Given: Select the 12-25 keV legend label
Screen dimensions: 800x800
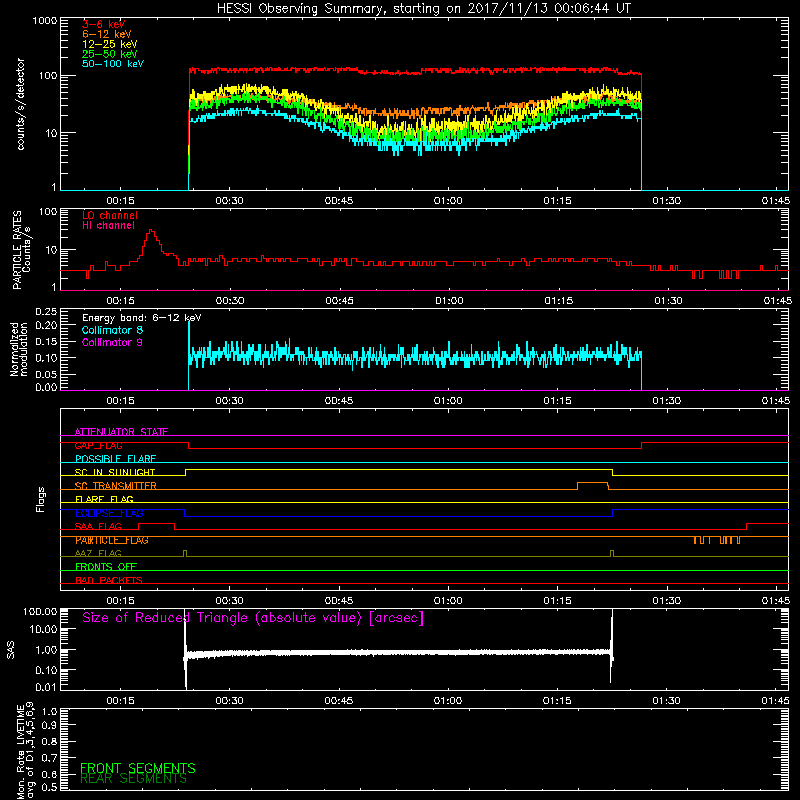Looking at the screenshot, I should point(110,44).
